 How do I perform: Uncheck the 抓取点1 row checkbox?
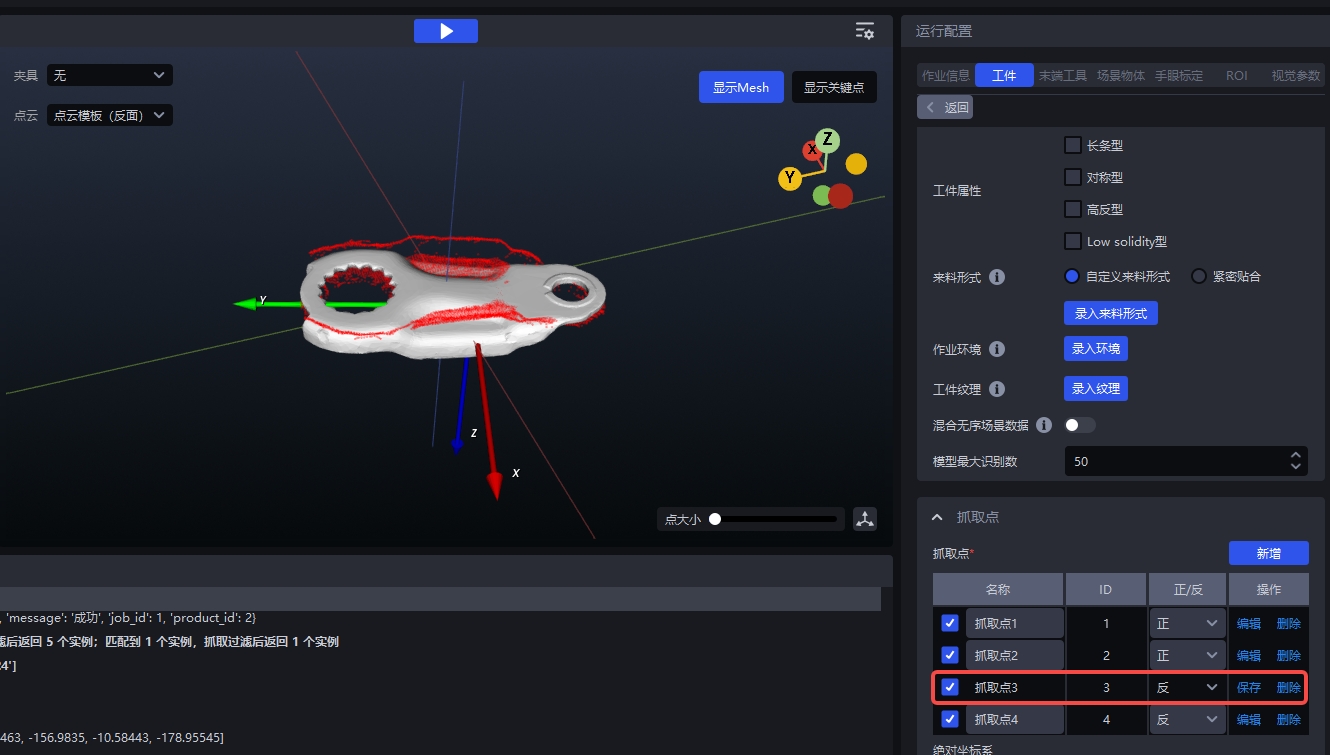point(950,623)
